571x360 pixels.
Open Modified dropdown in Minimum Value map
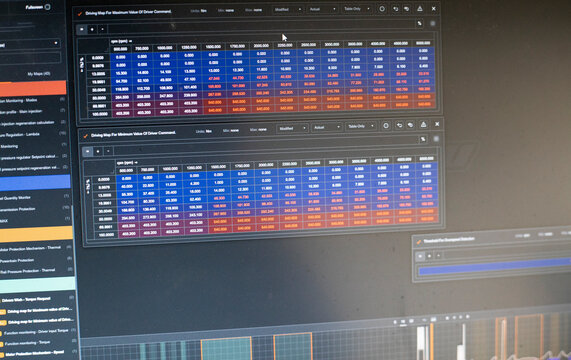292,128
